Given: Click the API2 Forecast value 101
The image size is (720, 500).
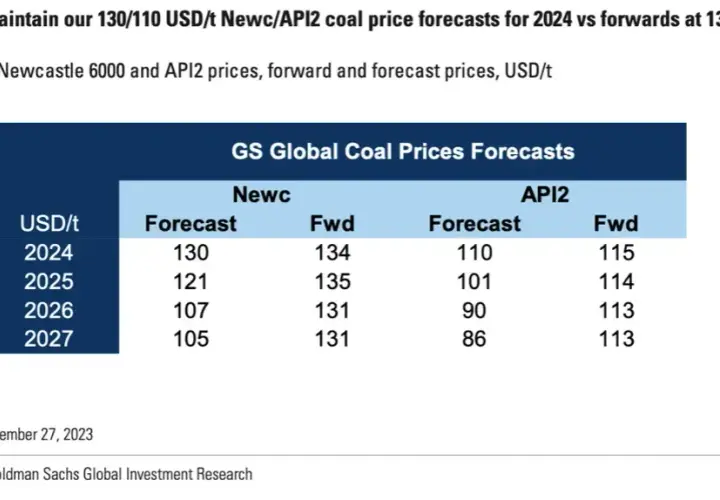Looking at the screenshot, I should (474, 281).
